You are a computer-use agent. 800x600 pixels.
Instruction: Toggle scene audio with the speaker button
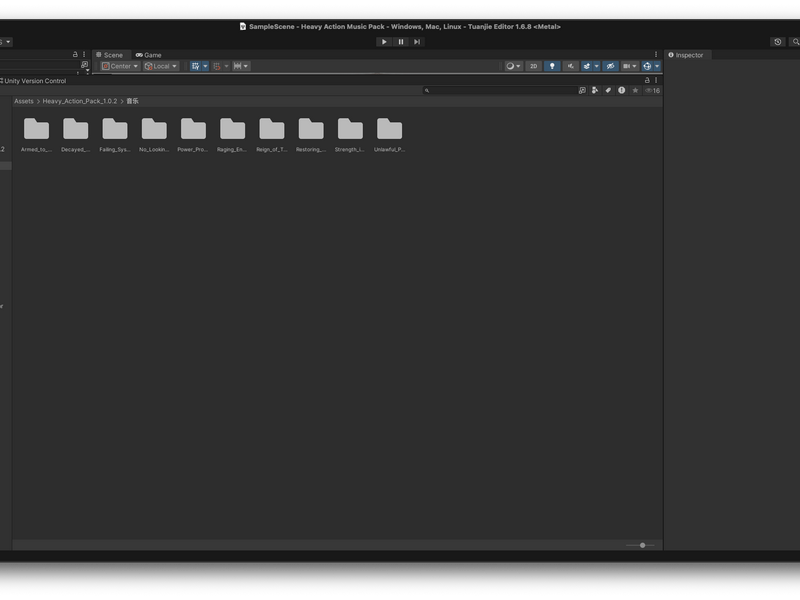570,66
